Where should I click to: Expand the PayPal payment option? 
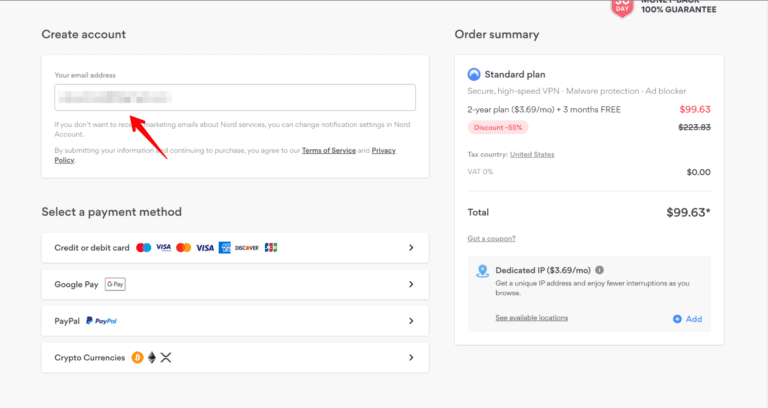click(x=411, y=321)
